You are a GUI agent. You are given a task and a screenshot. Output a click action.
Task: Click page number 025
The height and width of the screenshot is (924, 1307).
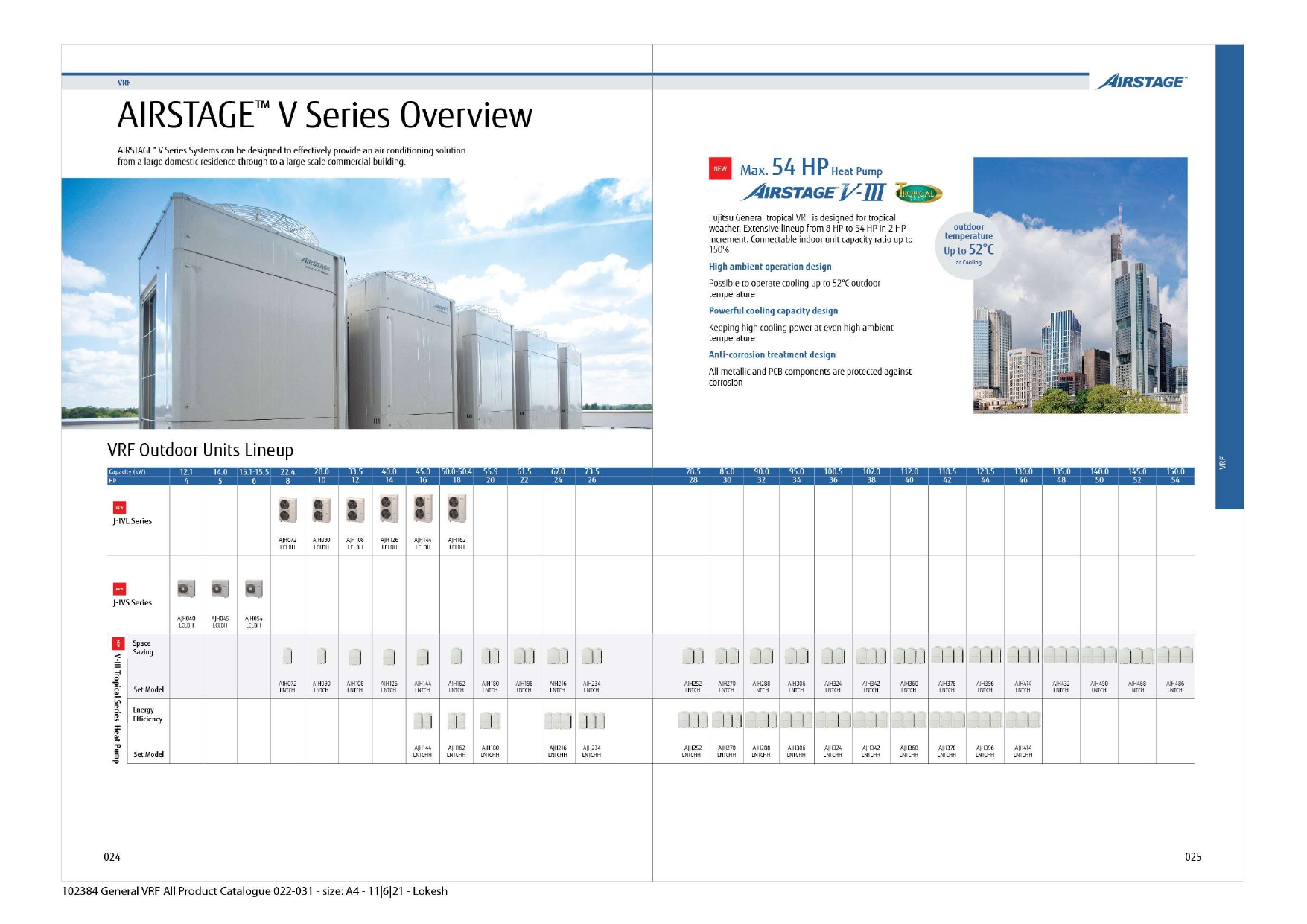tap(1193, 857)
